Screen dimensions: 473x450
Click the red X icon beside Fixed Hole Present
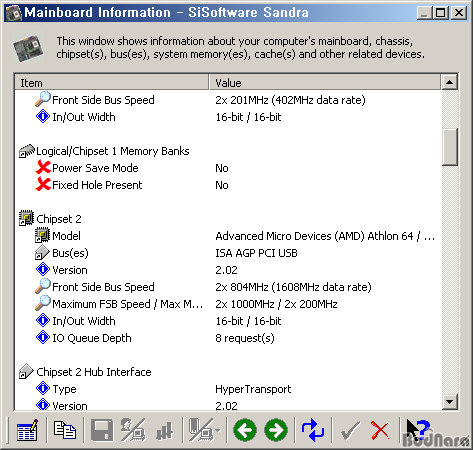pos(43,184)
